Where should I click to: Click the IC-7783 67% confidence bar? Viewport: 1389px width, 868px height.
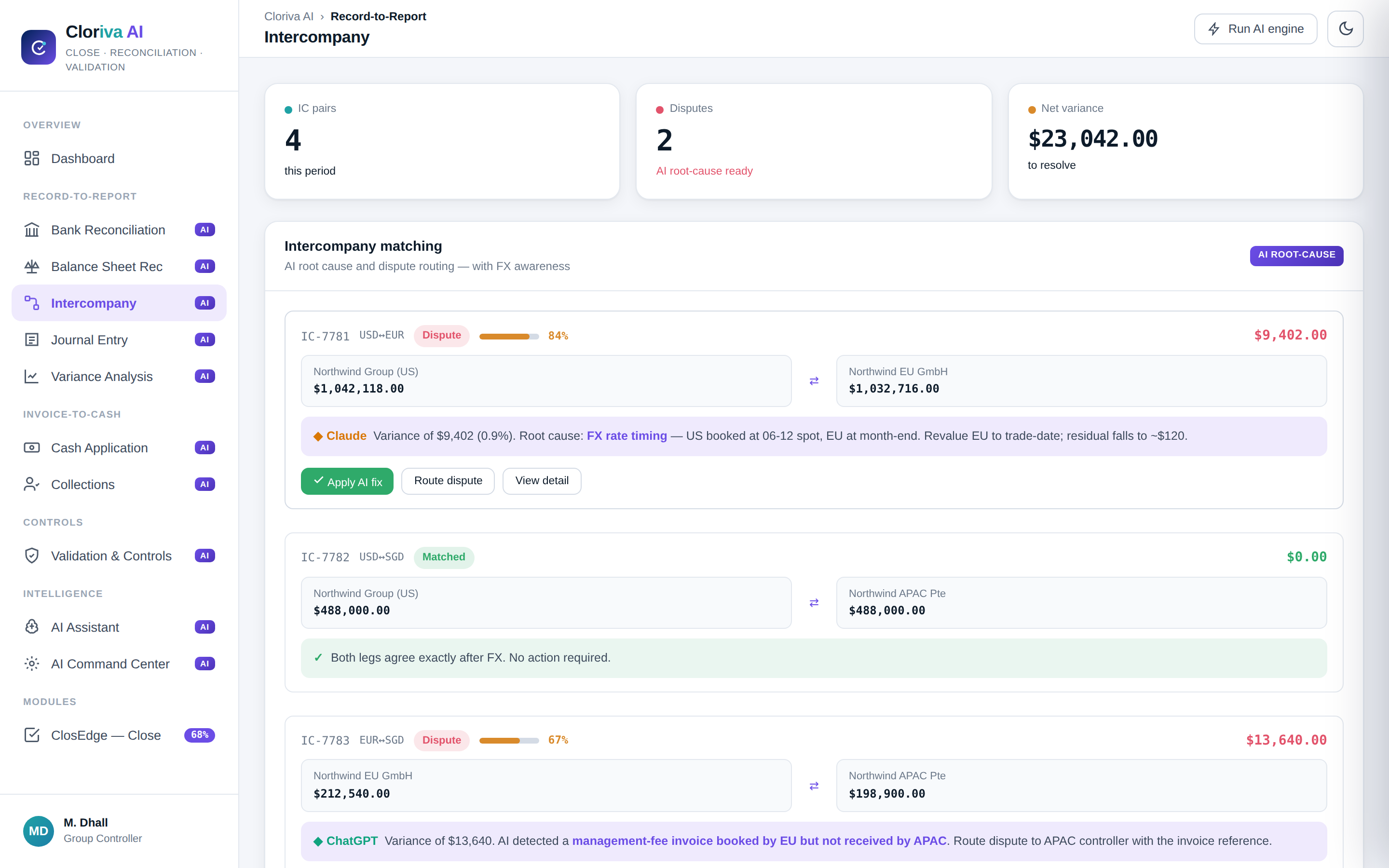point(509,741)
